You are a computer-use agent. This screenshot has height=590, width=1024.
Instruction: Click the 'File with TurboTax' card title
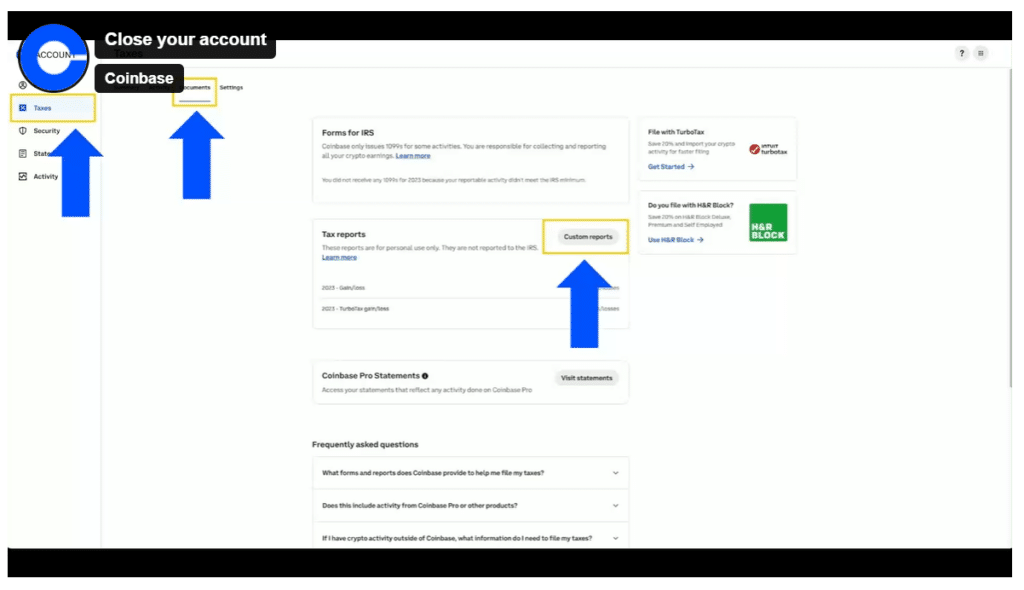click(676, 132)
